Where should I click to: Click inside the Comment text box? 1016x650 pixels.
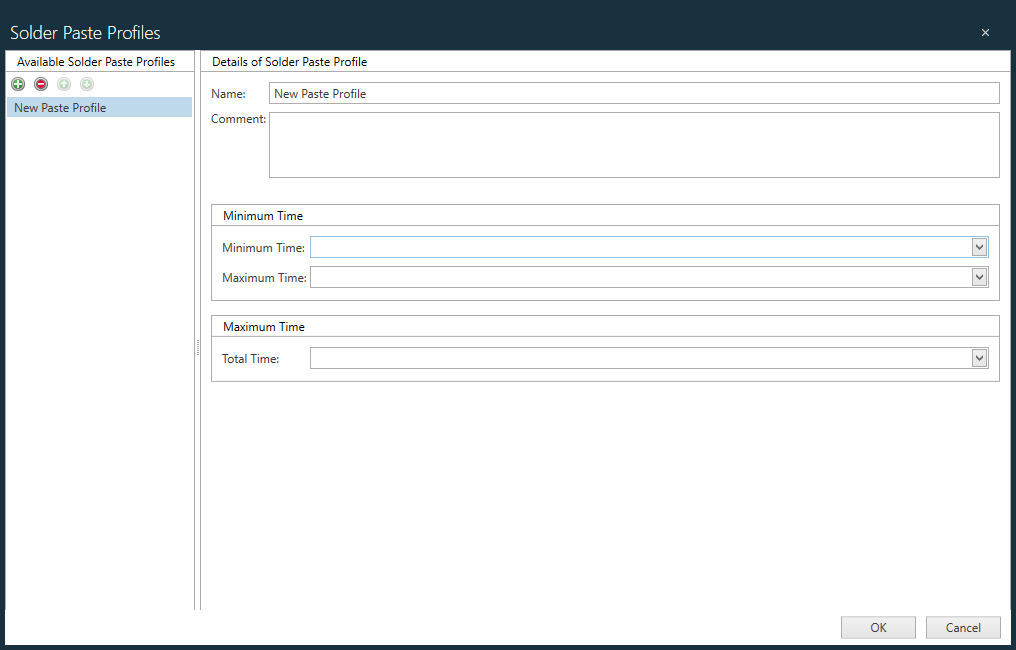coord(600,145)
